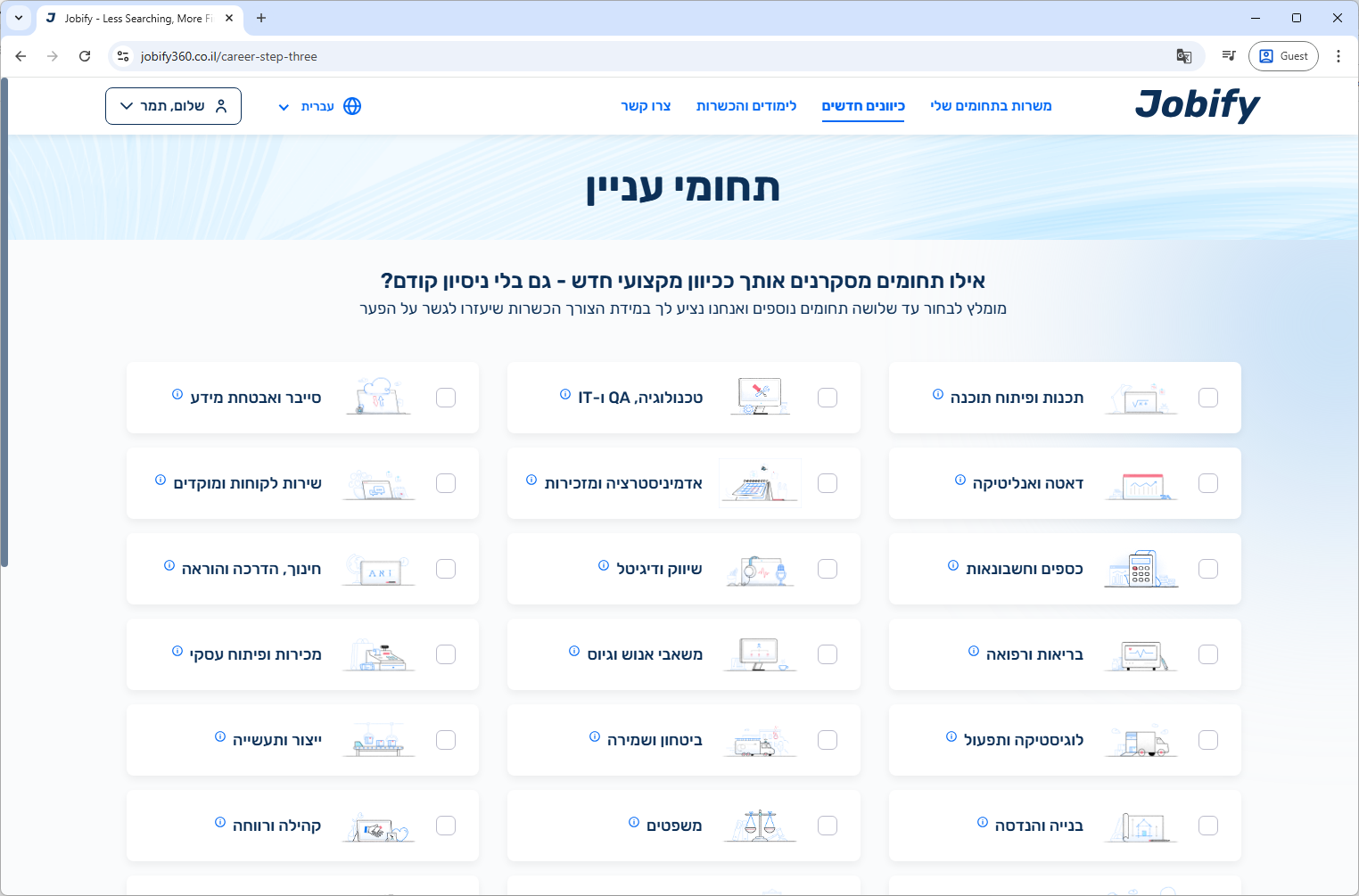Open the לימודים והכשרות menu item
Image resolution: width=1359 pixels, height=896 pixels.
[745, 106]
